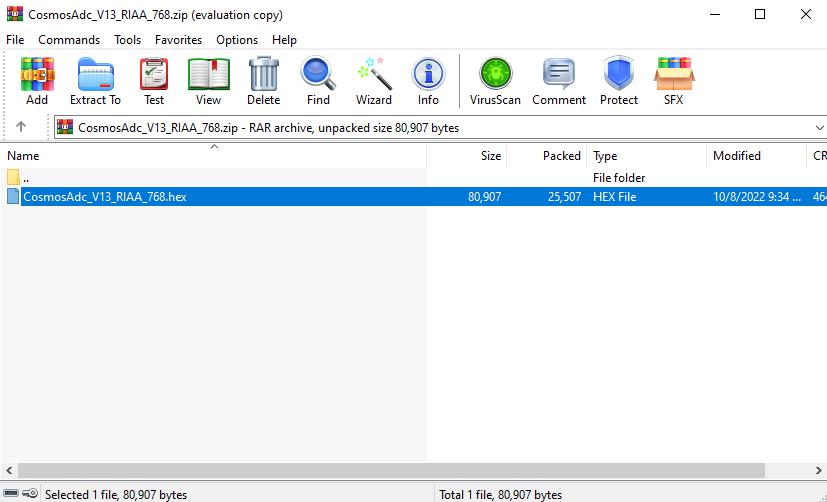Start VirusScan on the archive
Viewport: 827px width, 502px height.
click(x=495, y=74)
